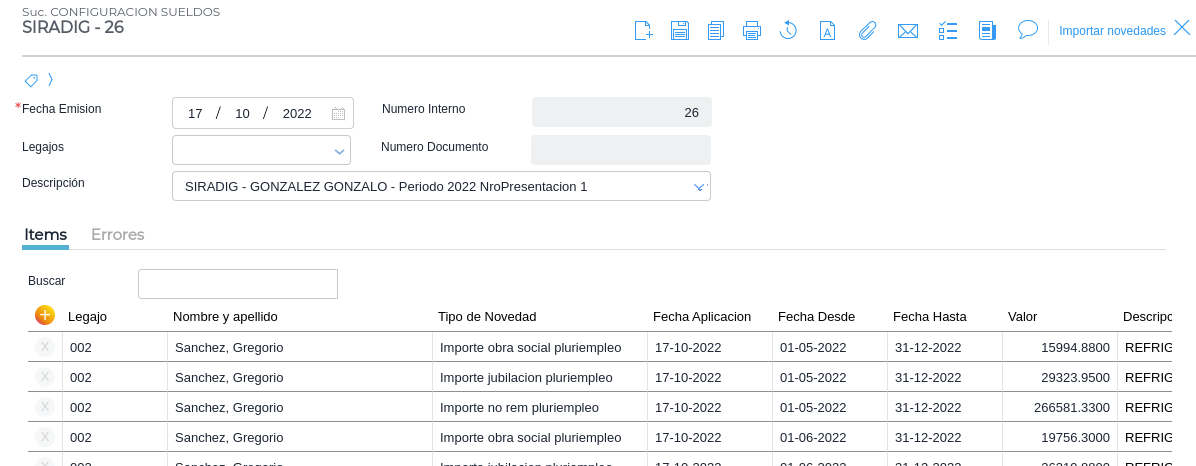The height and width of the screenshot is (466, 1196).
Task: Open the comments speech bubble icon
Action: (x=1027, y=30)
